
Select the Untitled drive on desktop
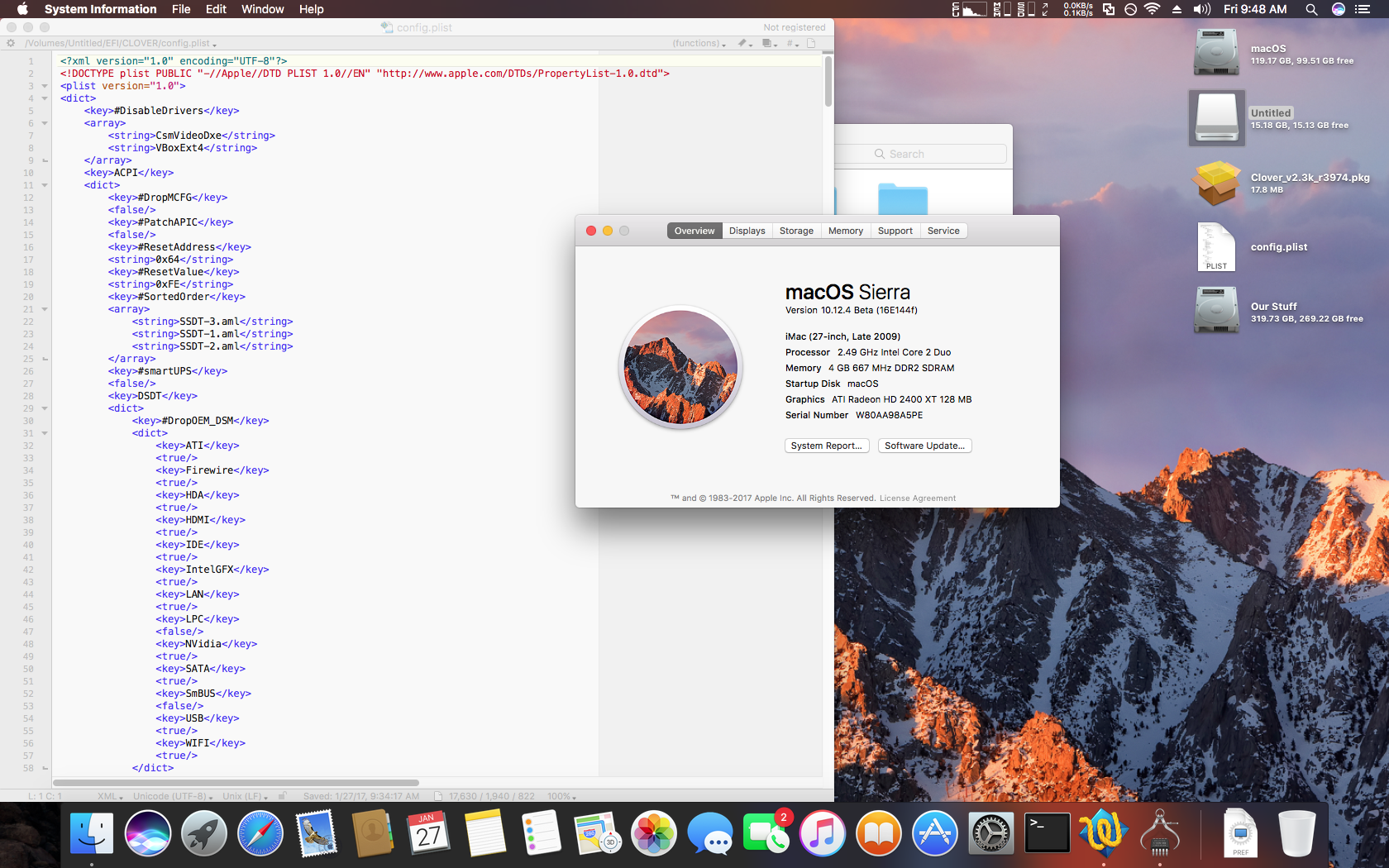point(1217,118)
